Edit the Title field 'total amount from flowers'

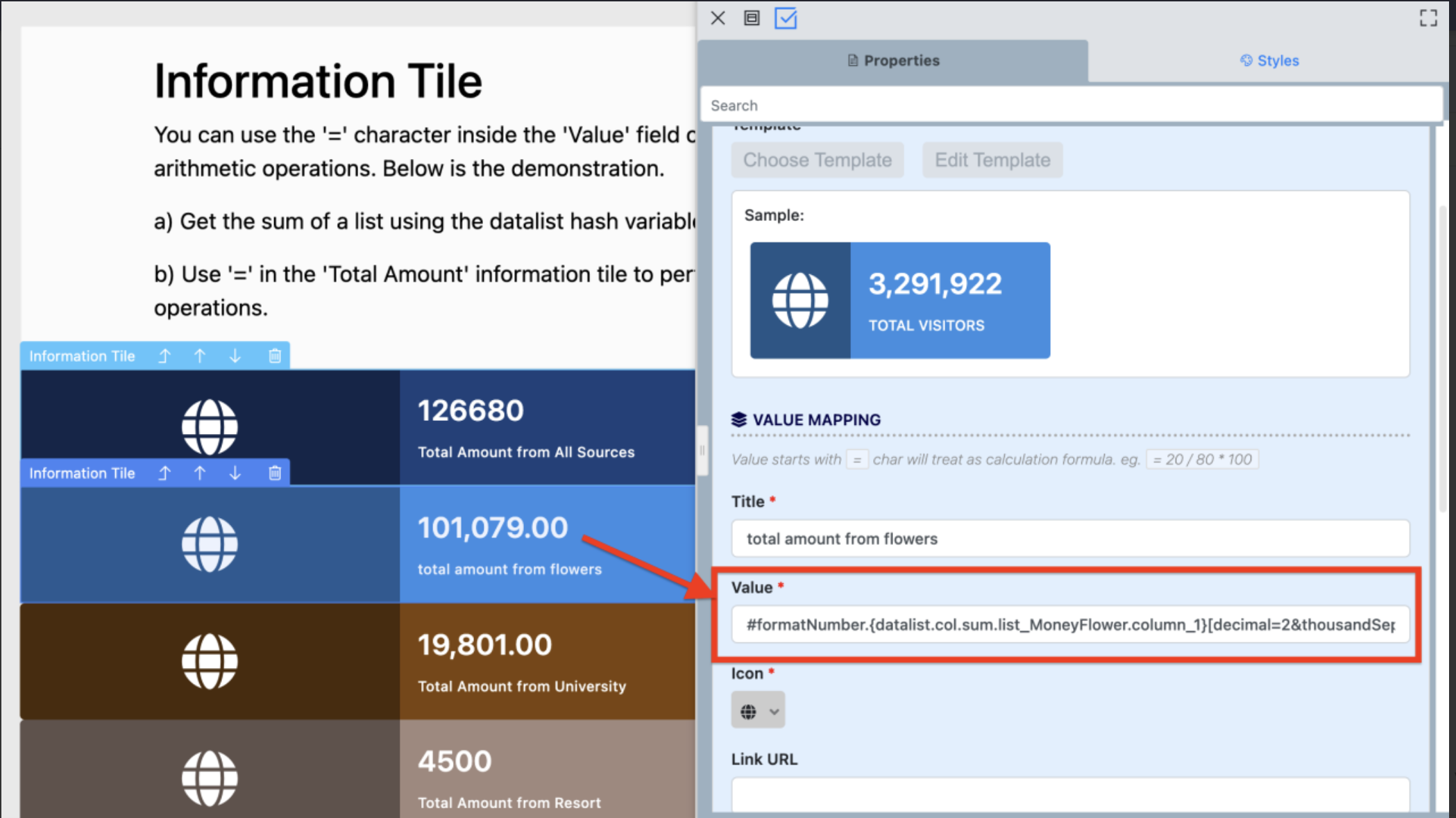click(1070, 538)
